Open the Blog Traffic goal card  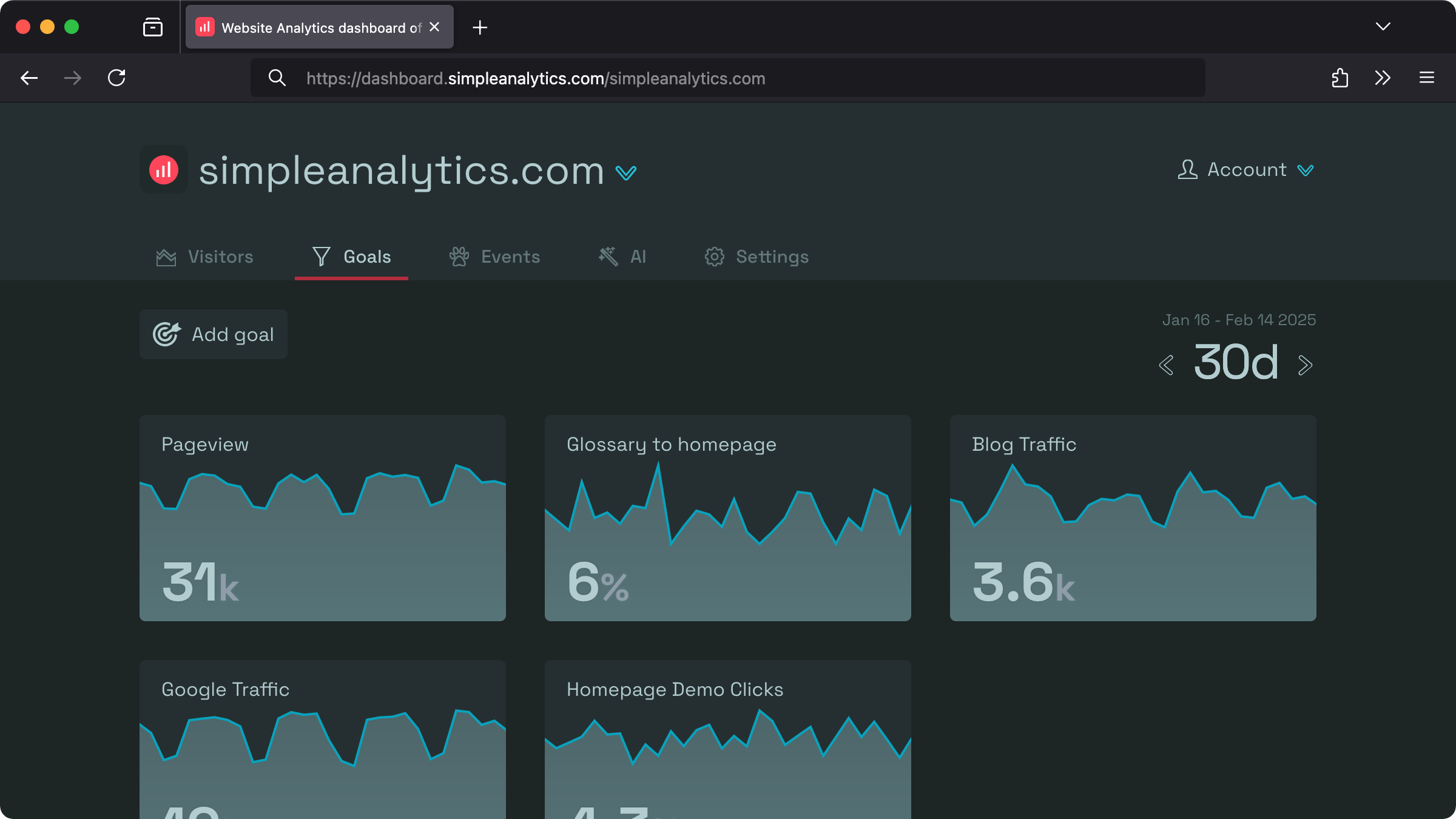point(1133,518)
